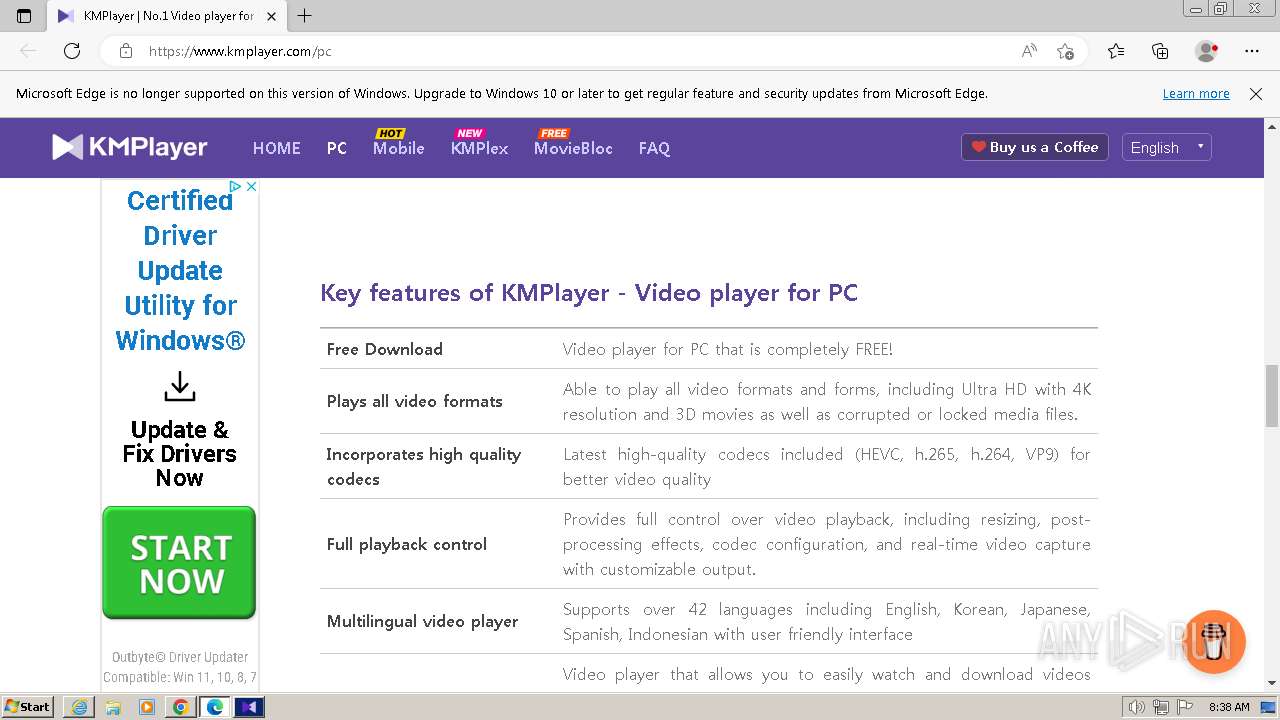Click Buy us a Coffee button
The width and height of the screenshot is (1280, 720).
point(1035,147)
